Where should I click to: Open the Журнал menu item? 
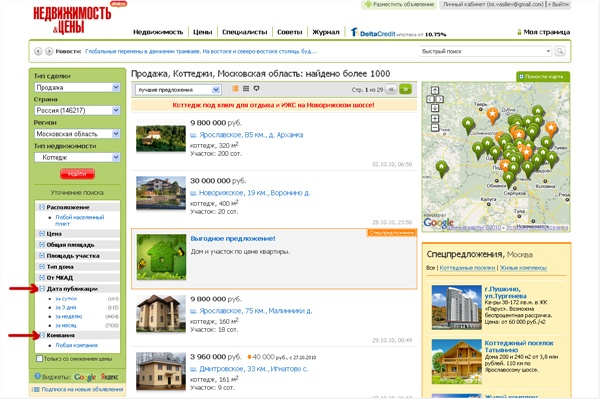[326, 32]
